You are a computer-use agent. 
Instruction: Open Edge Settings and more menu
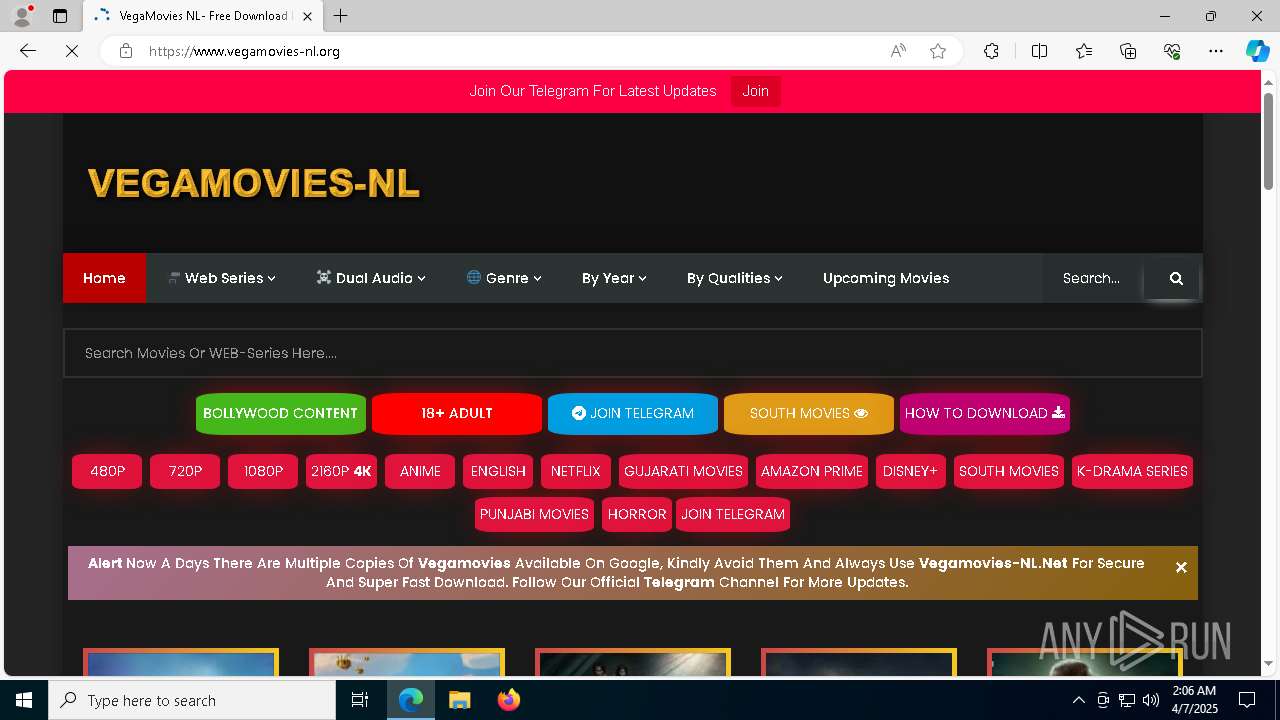point(1216,51)
